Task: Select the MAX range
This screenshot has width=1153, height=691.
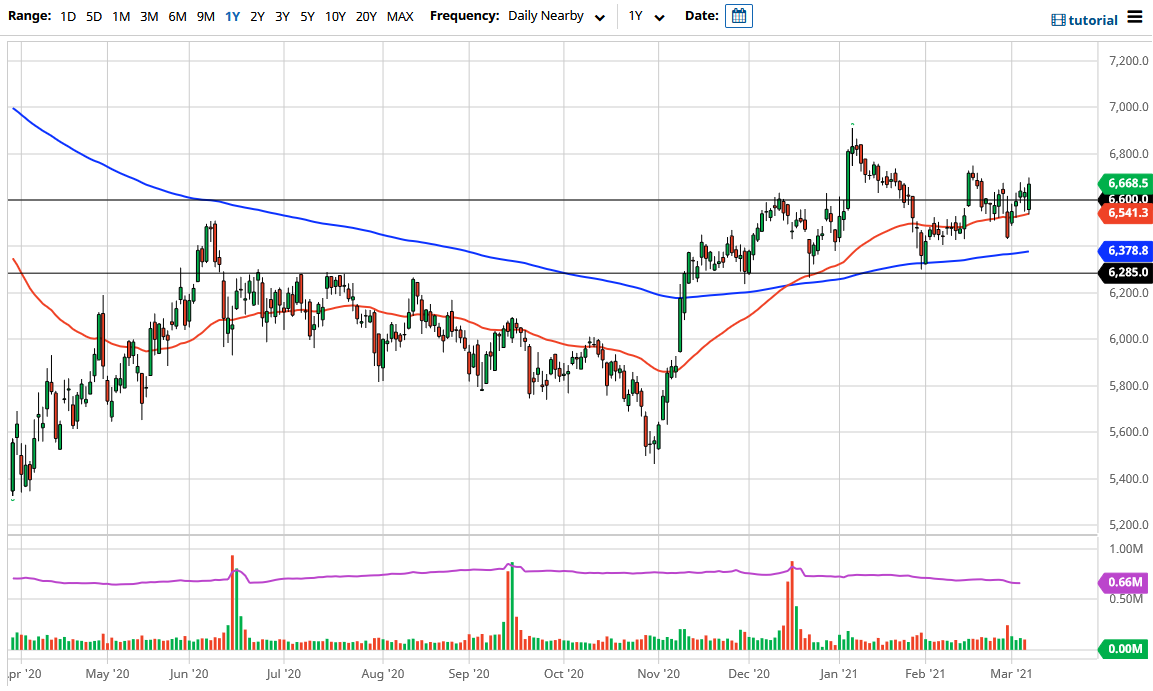Action: 400,16
